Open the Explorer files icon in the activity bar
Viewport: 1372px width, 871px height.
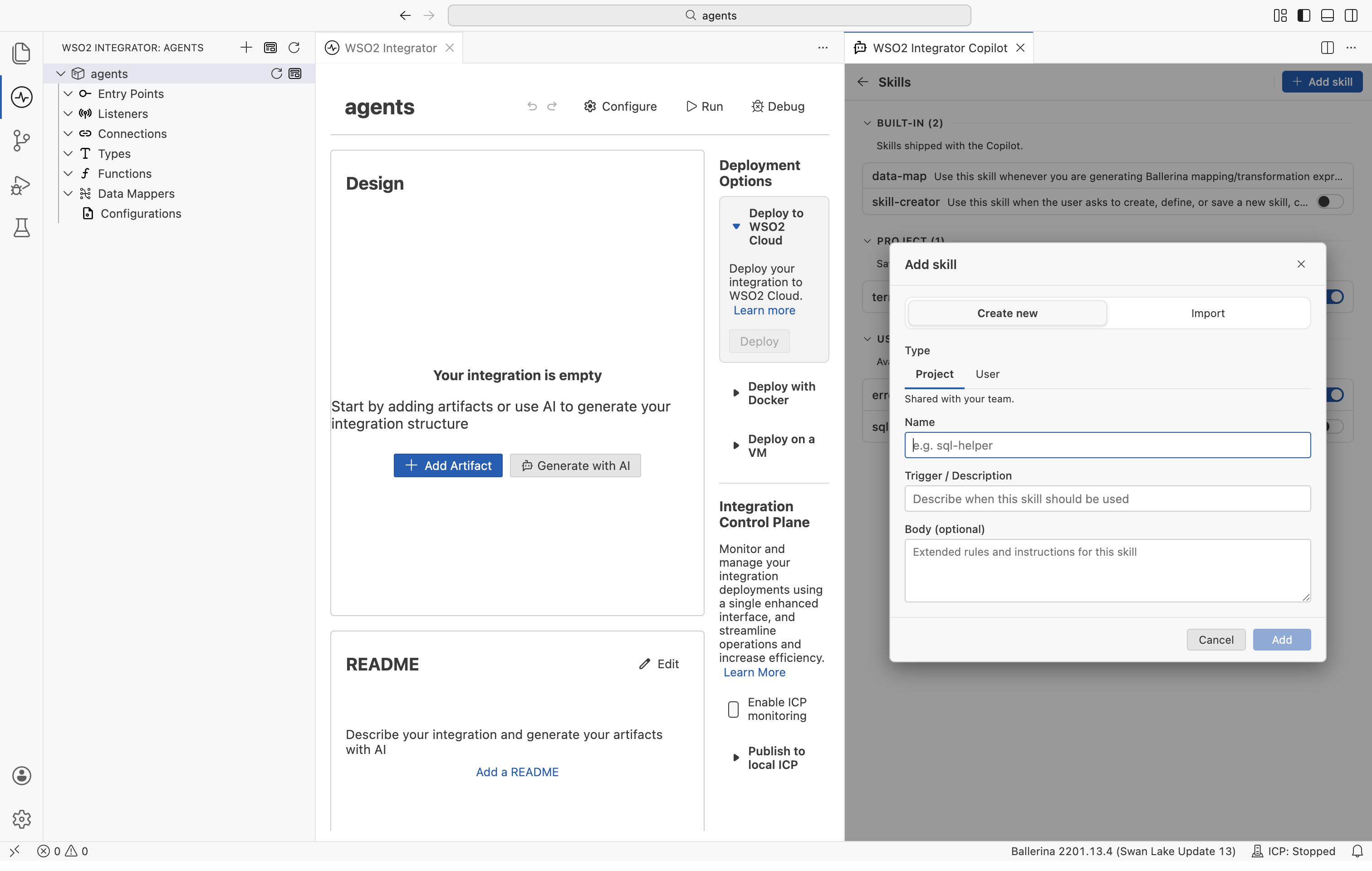point(21,53)
